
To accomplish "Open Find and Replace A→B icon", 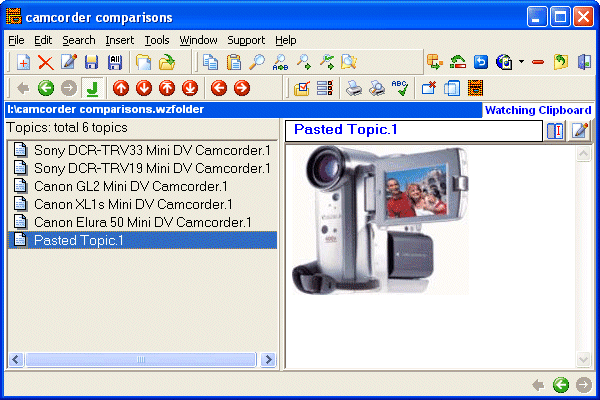I will [280, 62].
